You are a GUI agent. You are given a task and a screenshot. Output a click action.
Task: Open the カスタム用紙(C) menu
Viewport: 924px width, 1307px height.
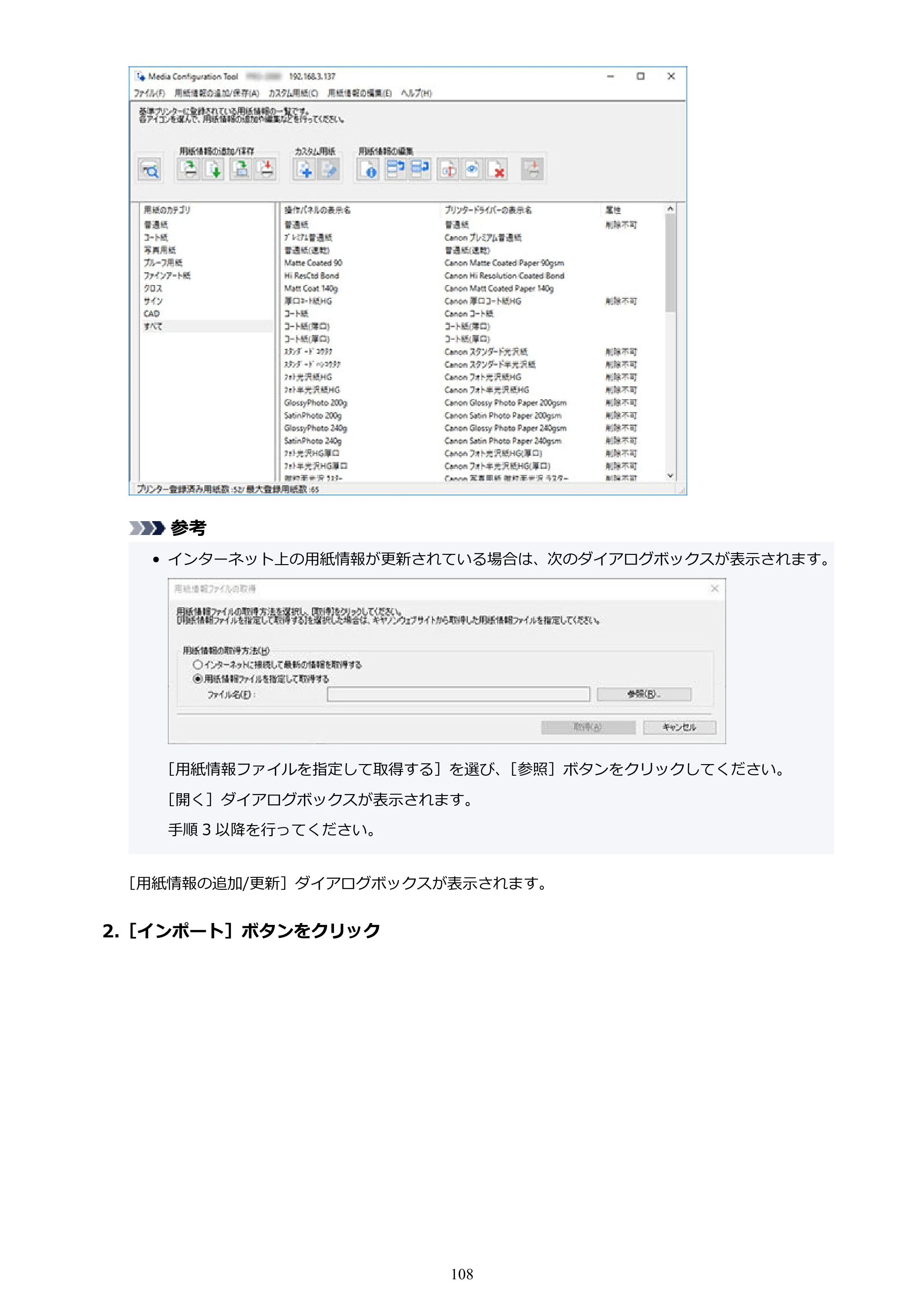[x=293, y=93]
